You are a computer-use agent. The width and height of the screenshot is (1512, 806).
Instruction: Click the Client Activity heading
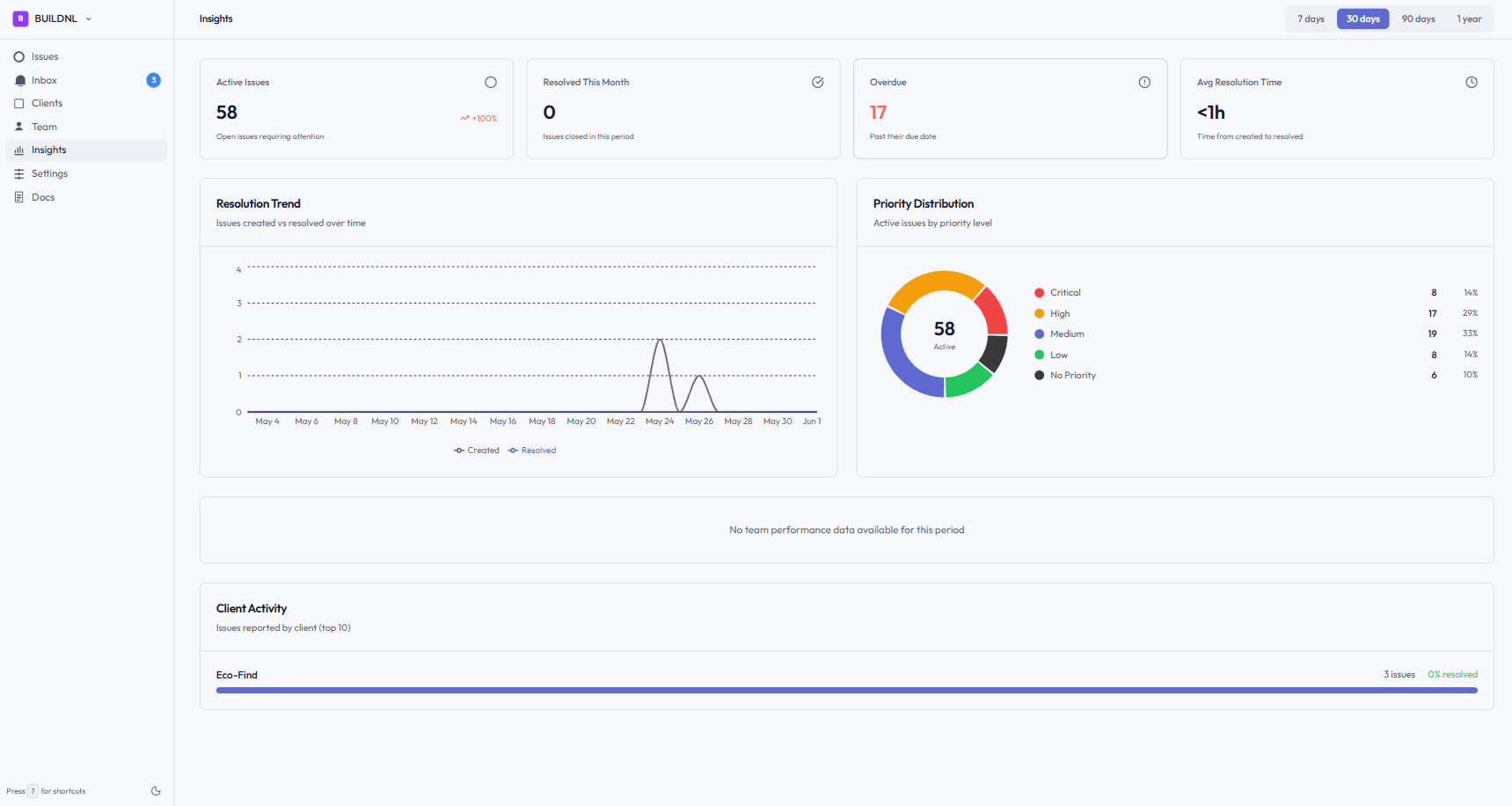pos(252,609)
